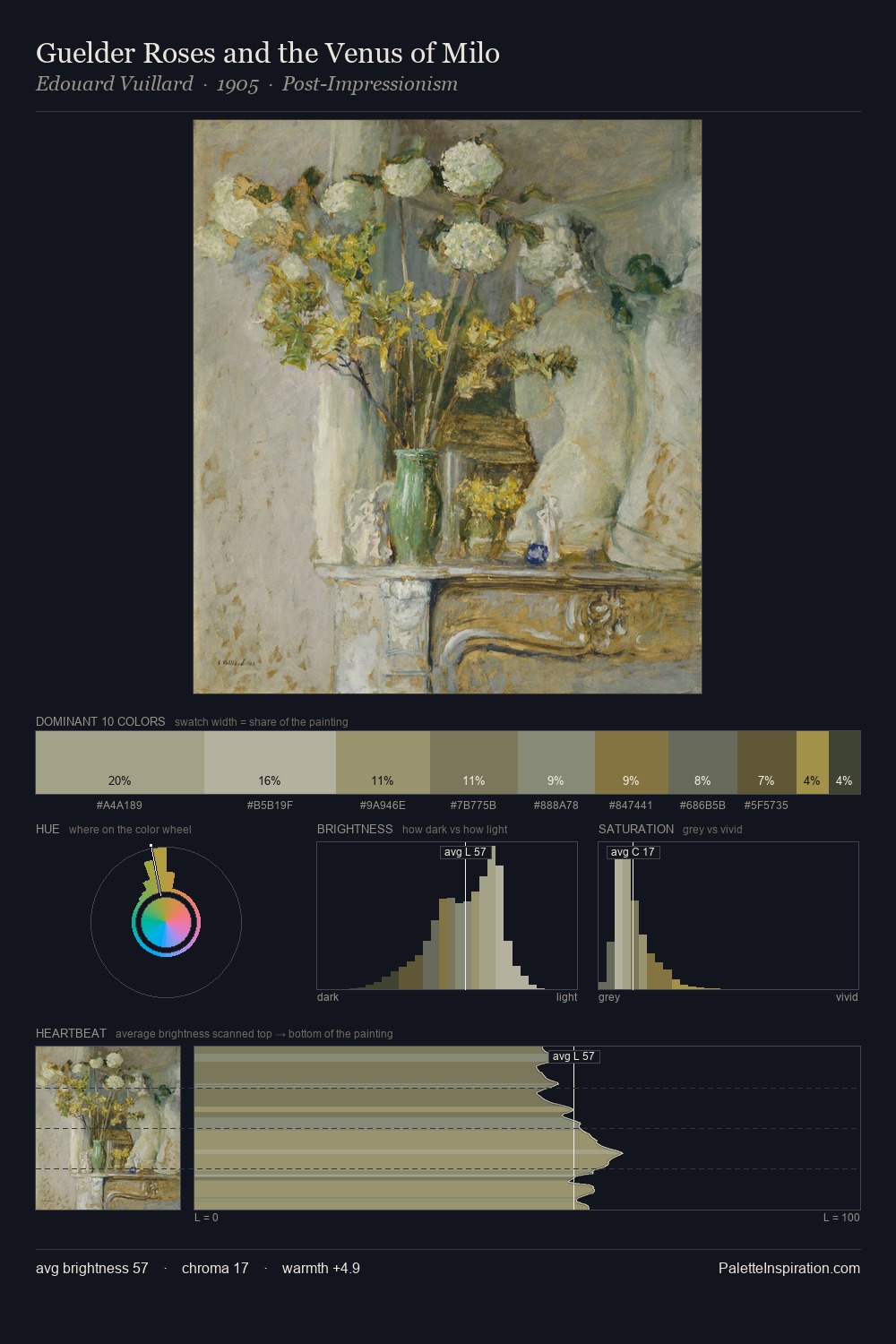Click the dark axis label
This screenshot has width=896, height=1344.
(328, 997)
